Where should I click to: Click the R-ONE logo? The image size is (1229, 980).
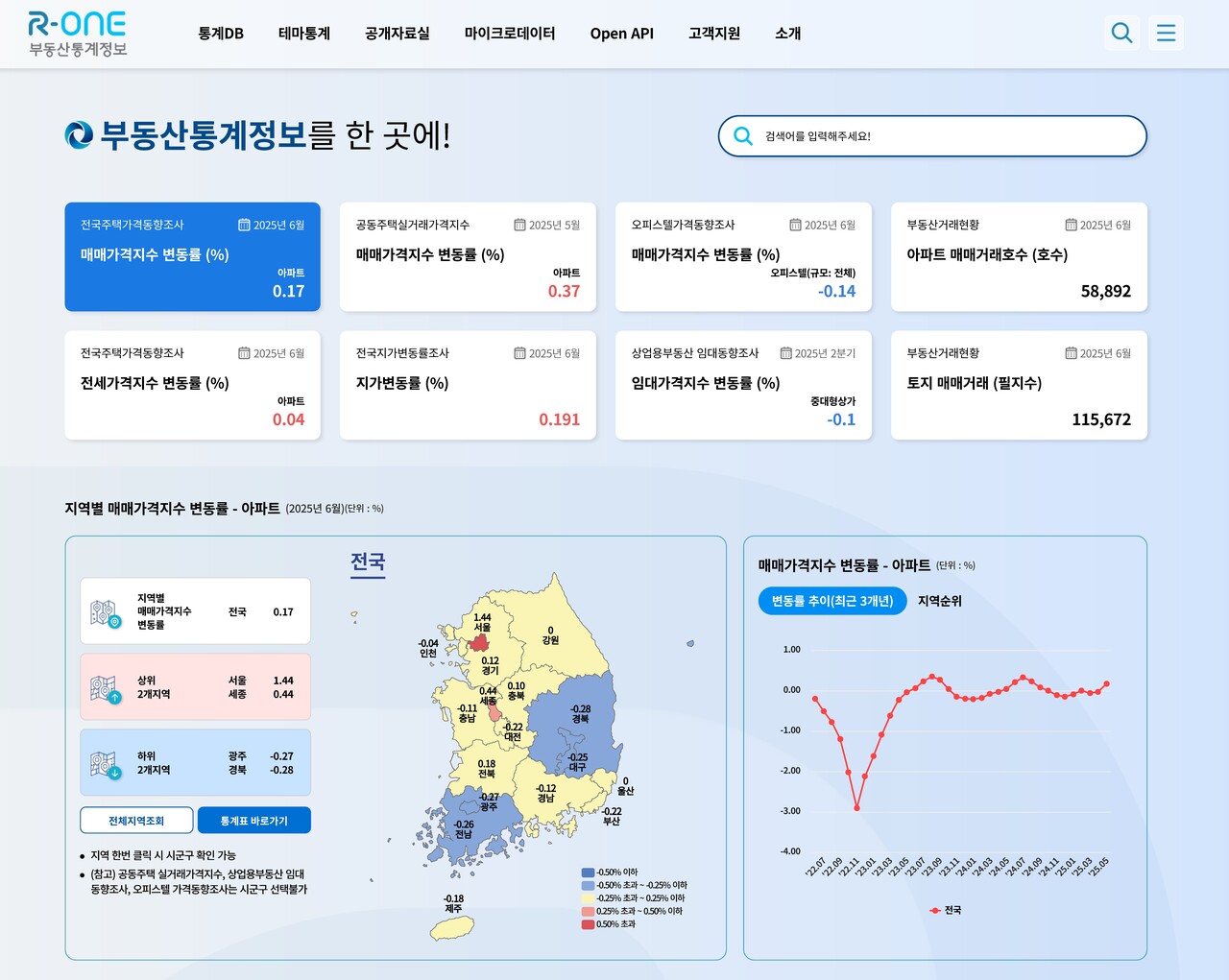click(x=77, y=34)
